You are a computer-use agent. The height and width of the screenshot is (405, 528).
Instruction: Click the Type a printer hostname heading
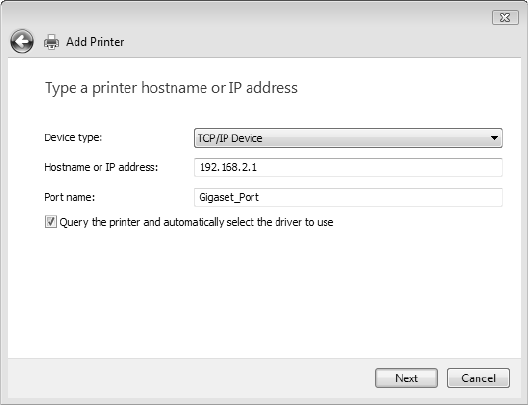[171, 88]
